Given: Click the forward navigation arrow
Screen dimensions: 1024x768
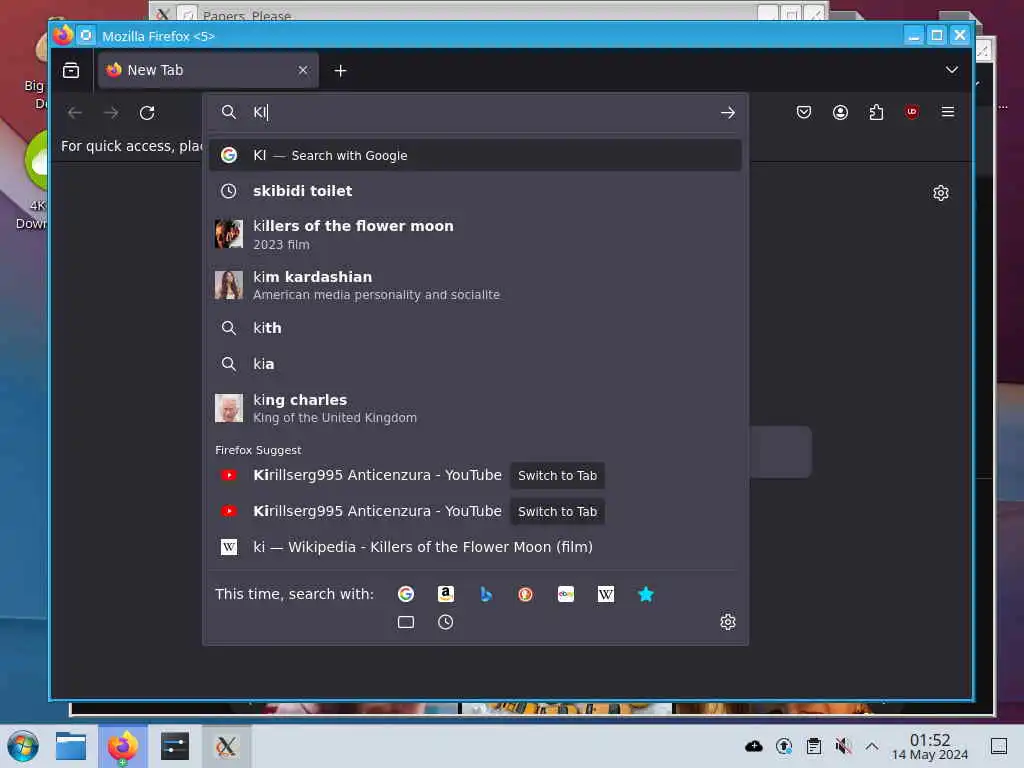Looking at the screenshot, I should pos(111,112).
